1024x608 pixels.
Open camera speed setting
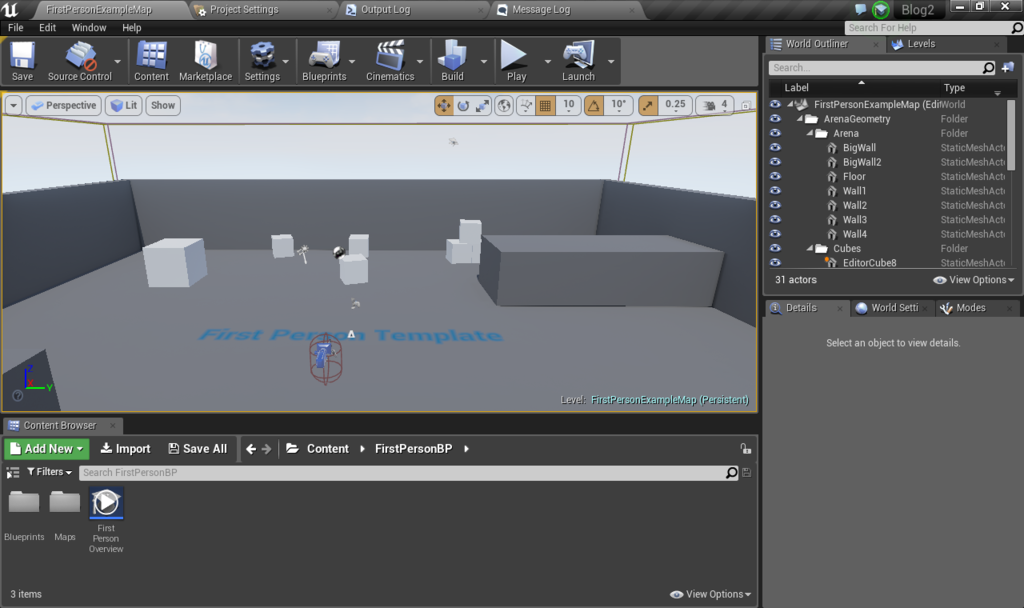pyautogui.click(x=715, y=105)
